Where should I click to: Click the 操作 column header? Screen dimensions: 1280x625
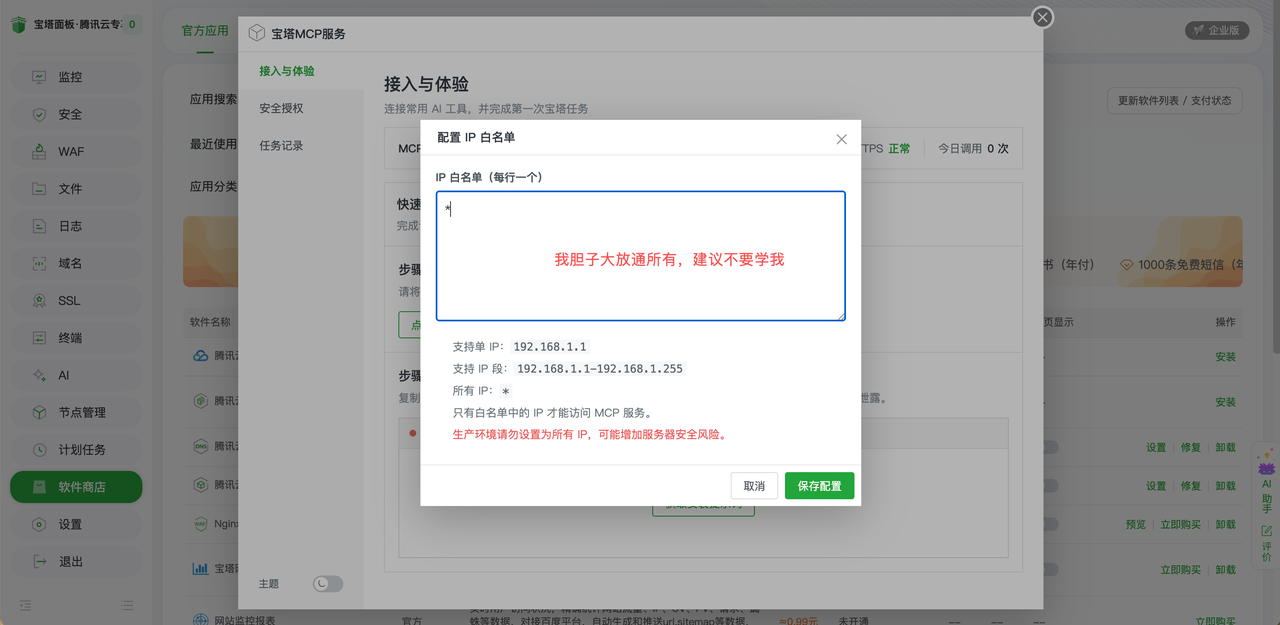[x=1225, y=322]
